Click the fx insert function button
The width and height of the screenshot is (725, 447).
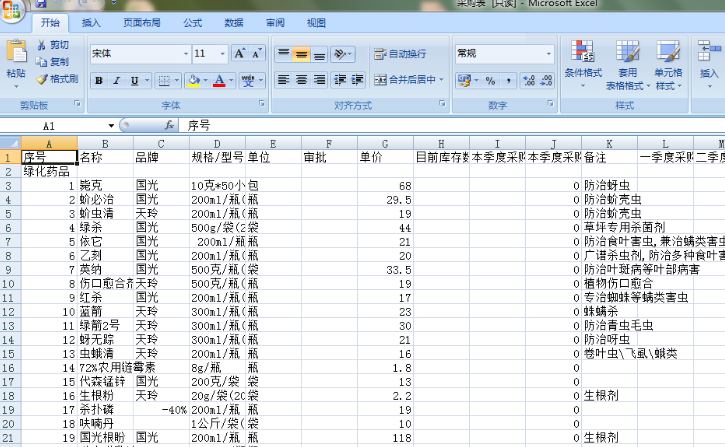pos(169,125)
